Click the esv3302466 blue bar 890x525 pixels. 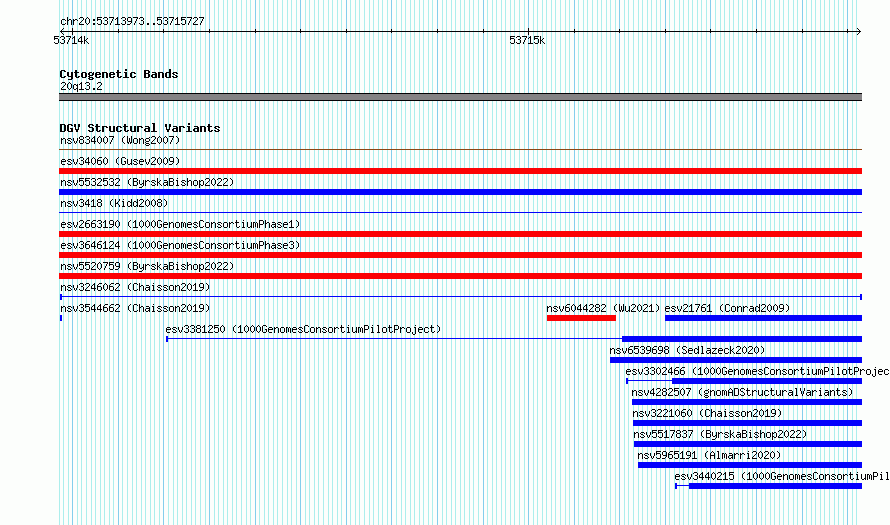(x=767, y=381)
